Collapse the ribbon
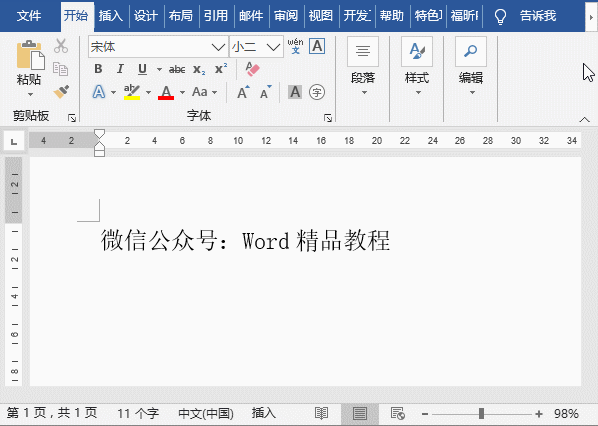Screen dimensions: 598x426 pyautogui.click(x=584, y=120)
